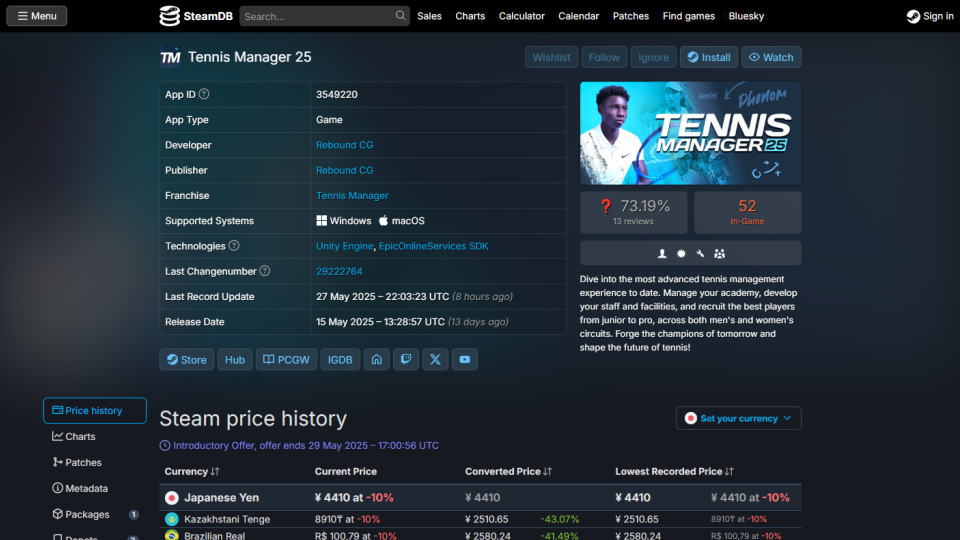Viewport: 960px width, 540px height.
Task: Open the Tennis Manager franchise link
Action: click(x=352, y=195)
